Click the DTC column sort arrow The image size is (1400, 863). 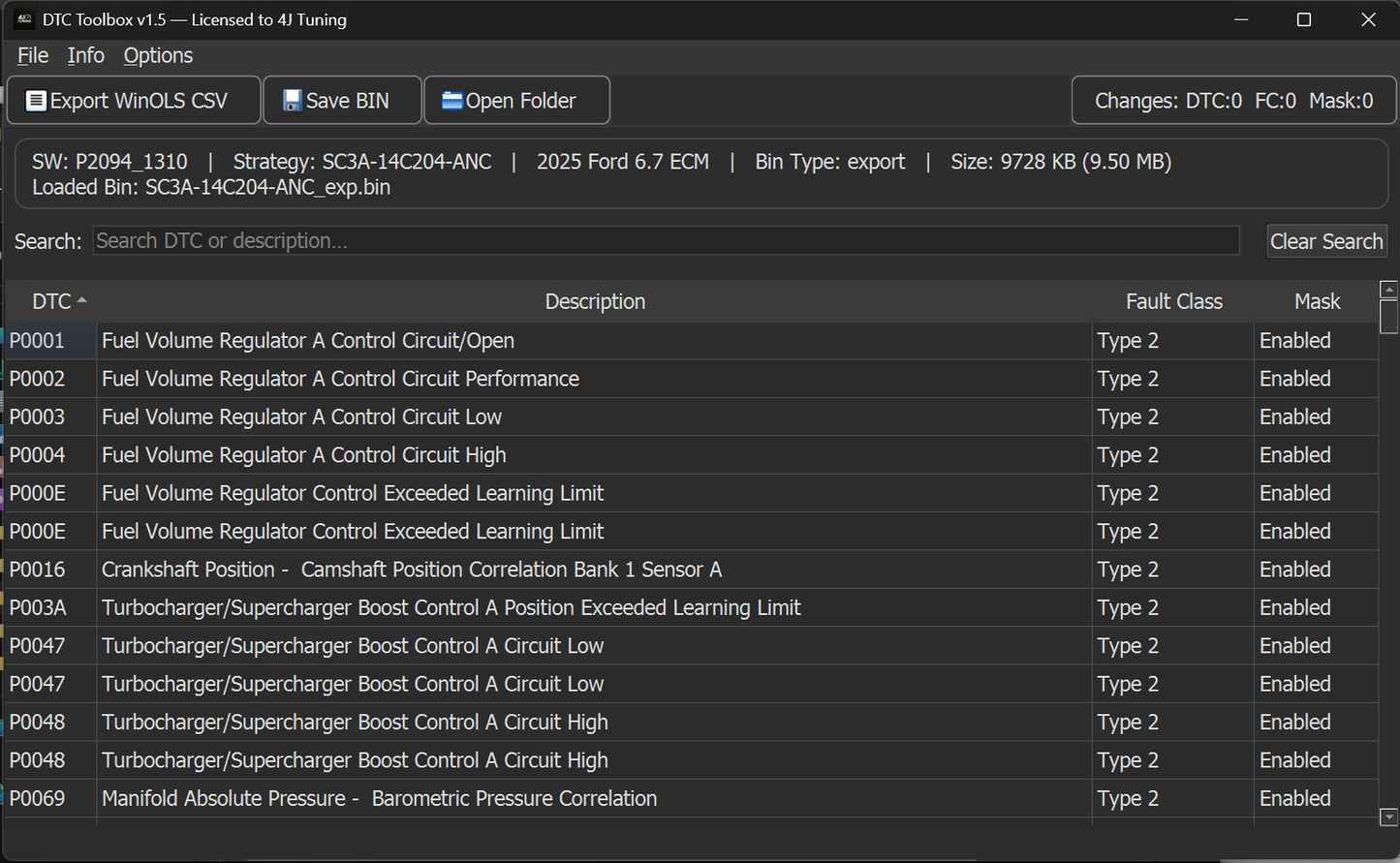80,299
